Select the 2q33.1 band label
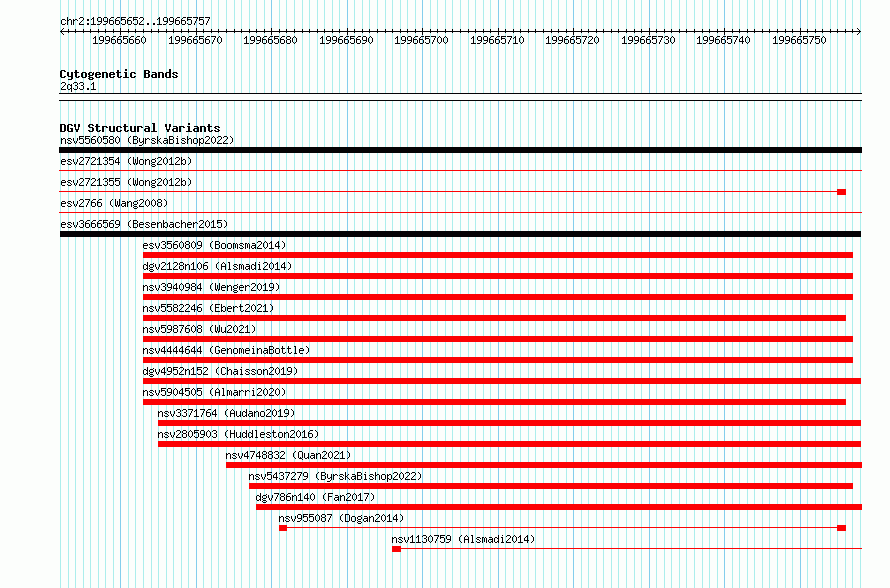Viewport: 890px width, 588px height. [x=78, y=86]
